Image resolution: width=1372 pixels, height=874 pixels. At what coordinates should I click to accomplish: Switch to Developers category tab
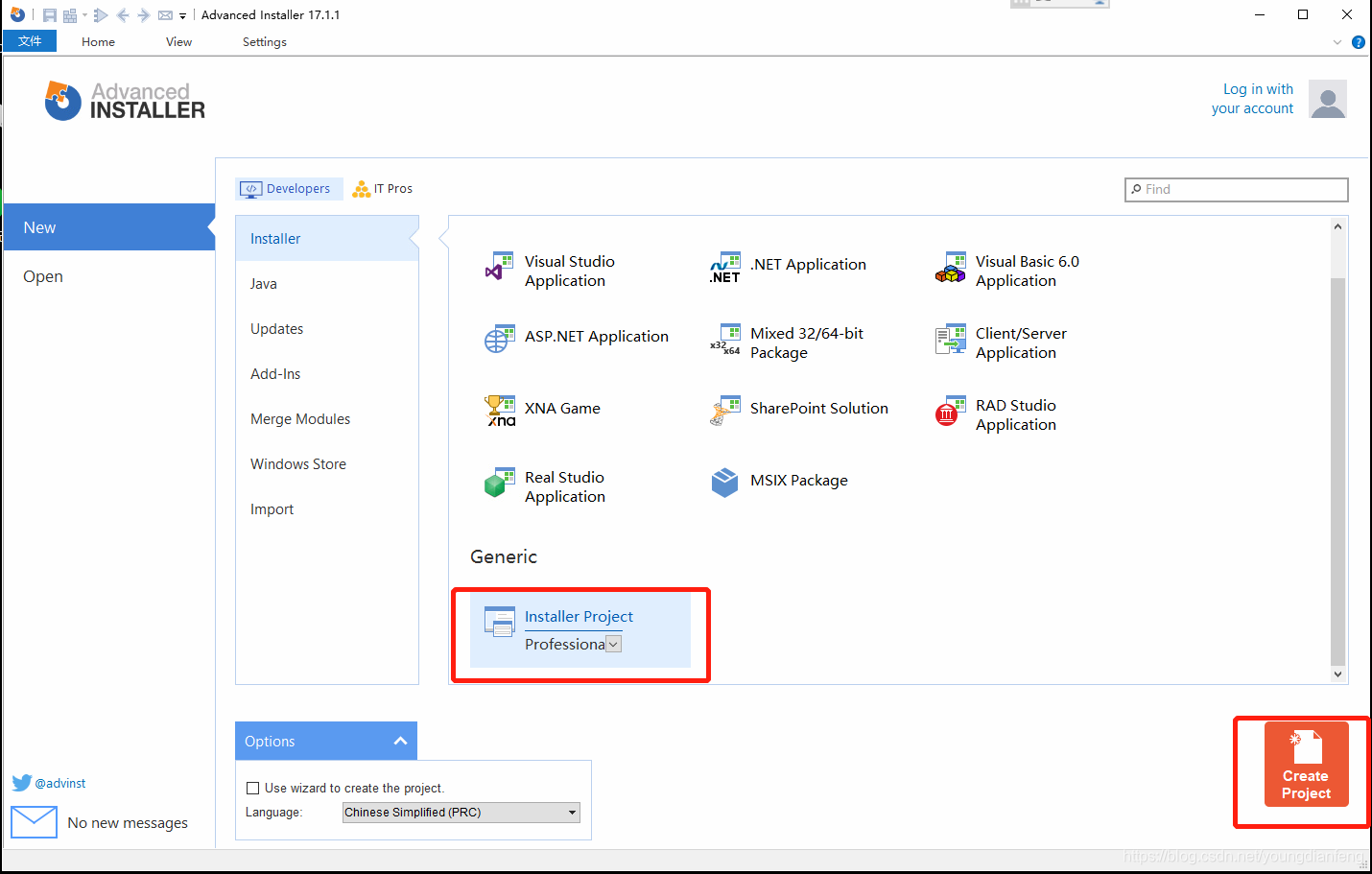pyautogui.click(x=289, y=189)
